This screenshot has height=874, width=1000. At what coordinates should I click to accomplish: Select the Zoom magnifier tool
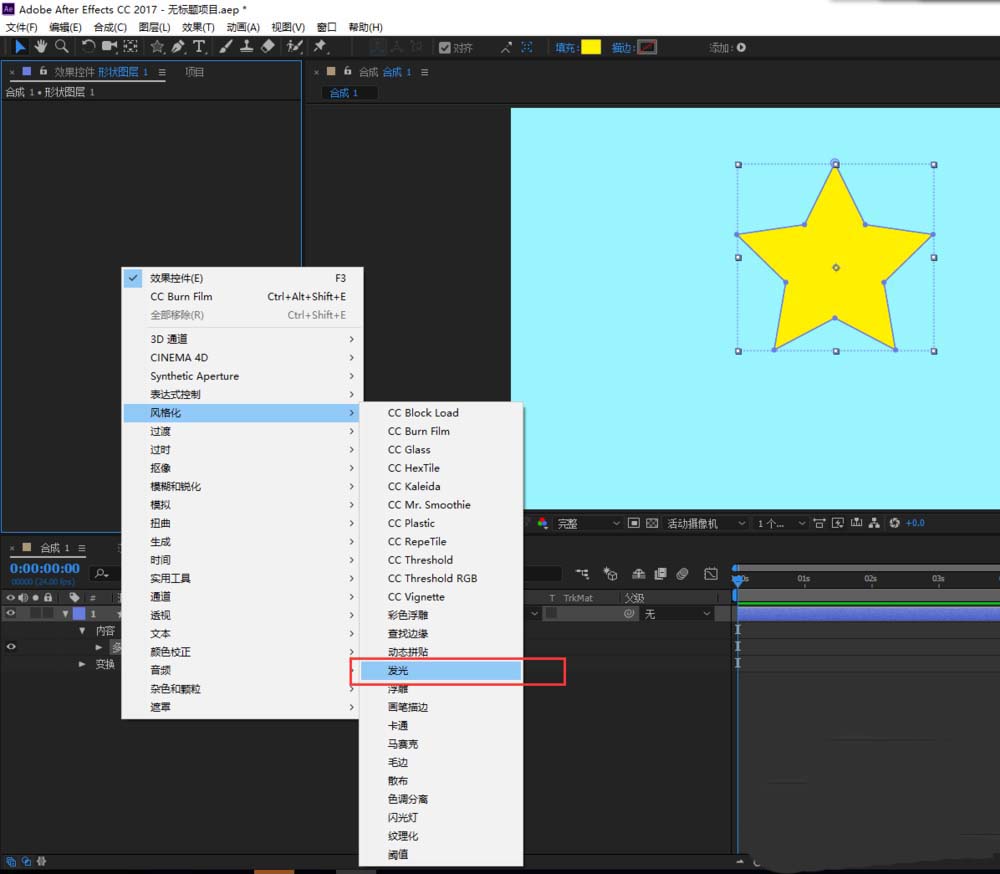[62, 47]
